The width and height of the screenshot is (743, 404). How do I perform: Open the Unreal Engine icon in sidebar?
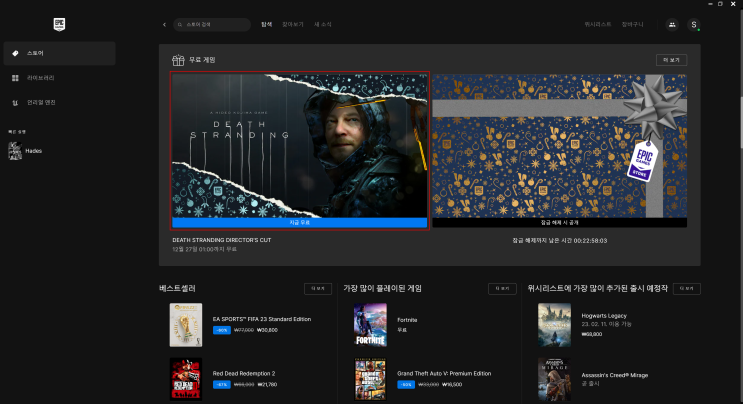tap(15, 102)
